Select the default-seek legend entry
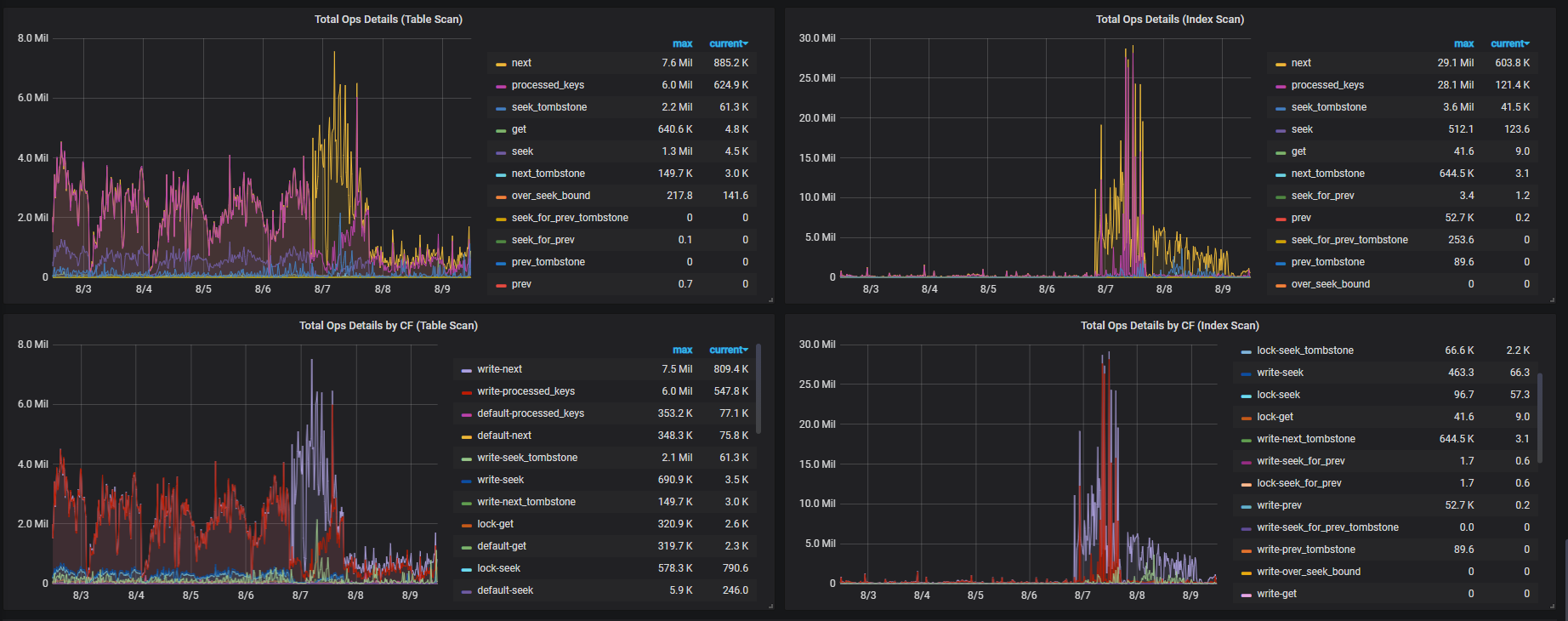Image resolution: width=1568 pixels, height=621 pixels. click(505, 590)
